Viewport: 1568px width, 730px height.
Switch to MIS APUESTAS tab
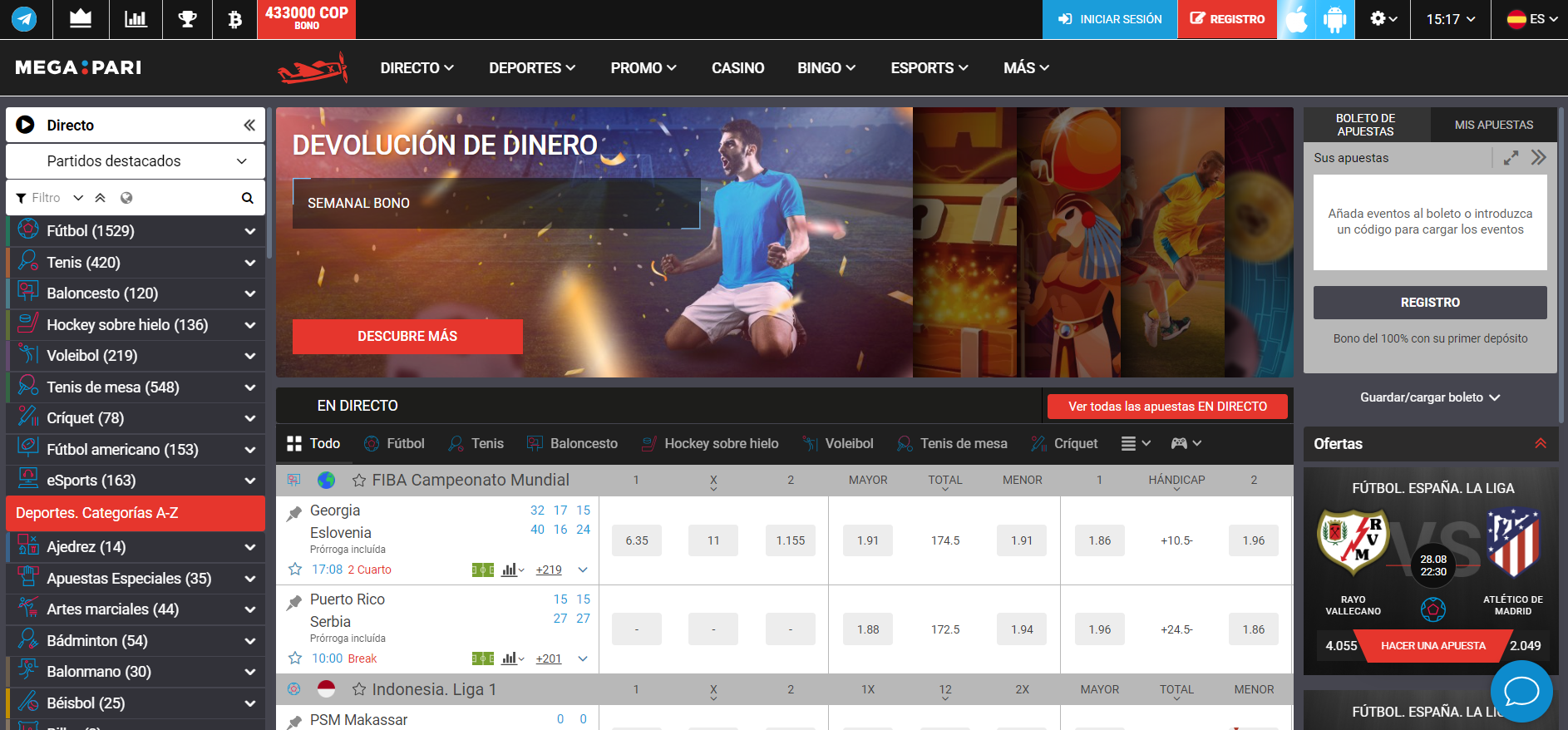pyautogui.click(x=1494, y=125)
